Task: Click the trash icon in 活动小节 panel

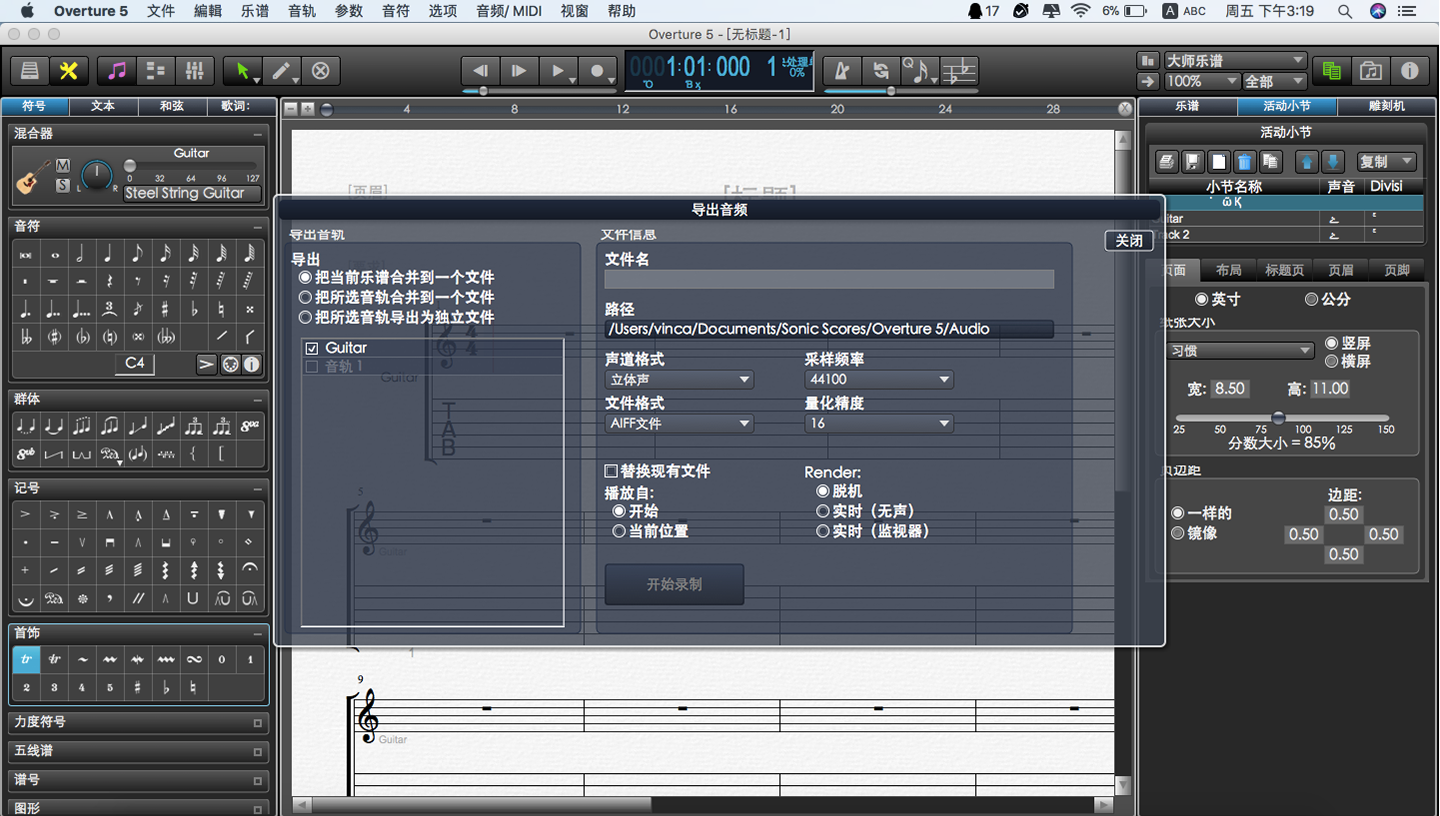Action: coord(1243,161)
